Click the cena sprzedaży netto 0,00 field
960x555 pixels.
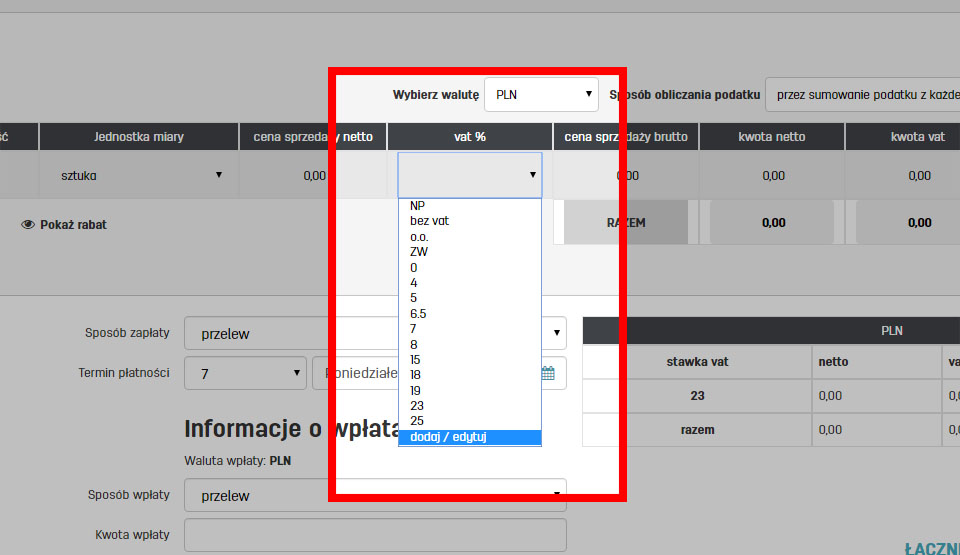click(313, 176)
